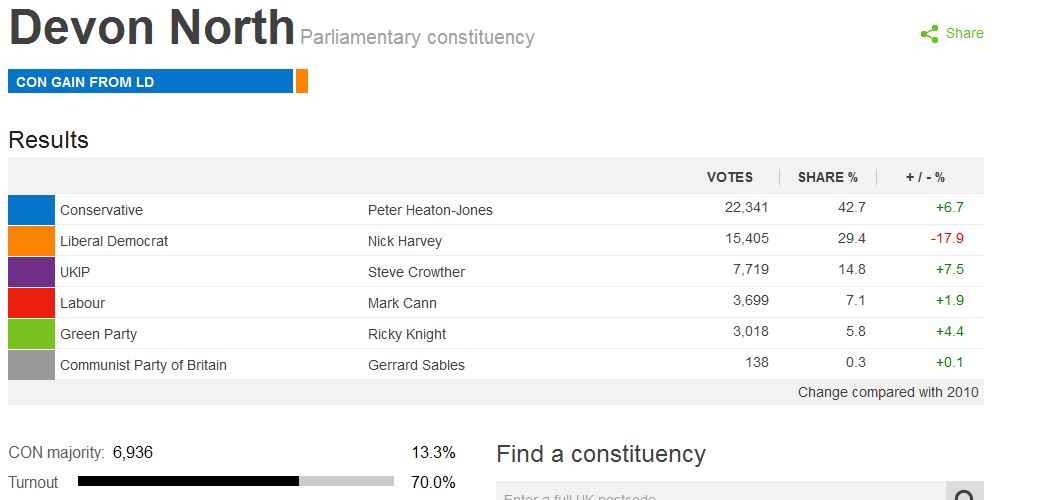Click the Liberal Democrat orange swatch

[x=31, y=241]
